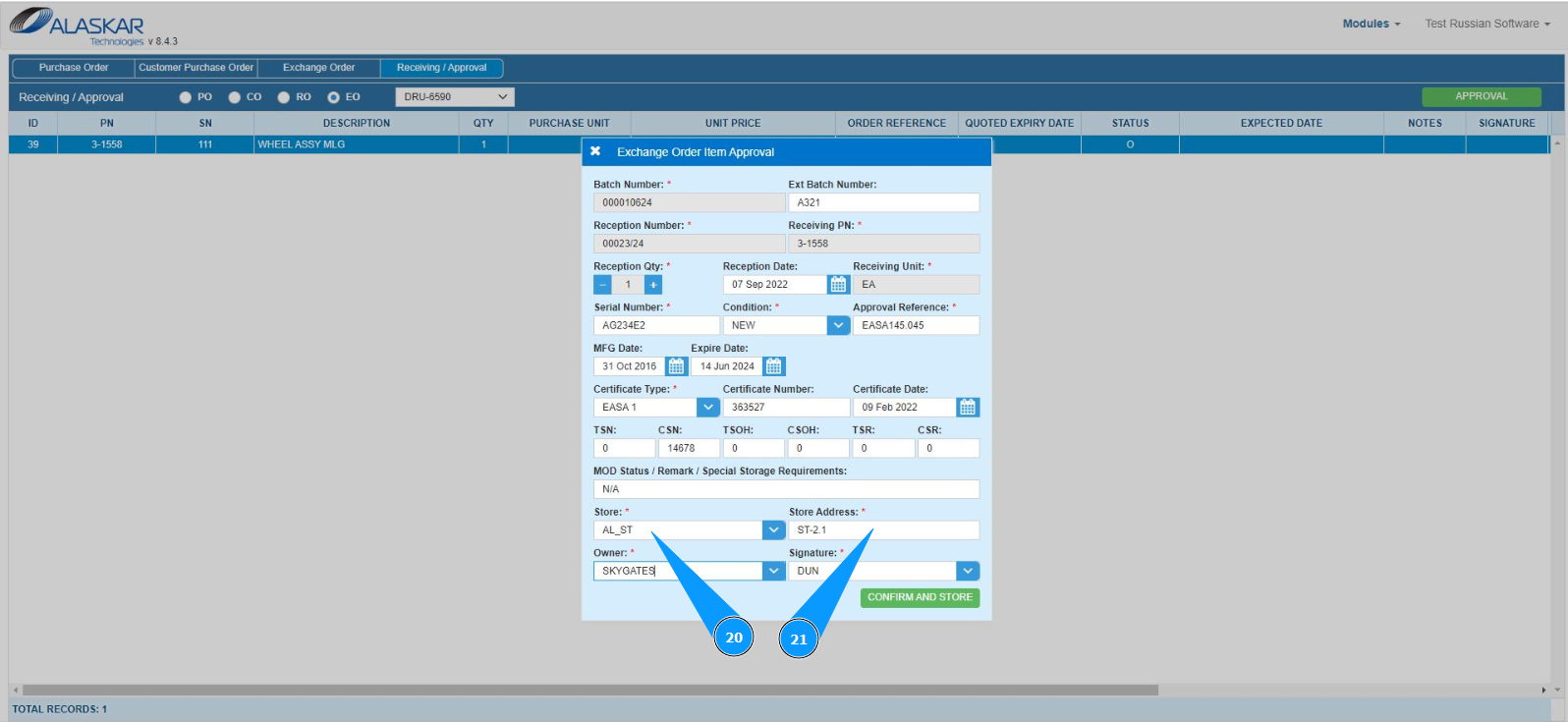Click the NOTES column header
This screenshot has width=1568, height=722.
coord(1425,123)
